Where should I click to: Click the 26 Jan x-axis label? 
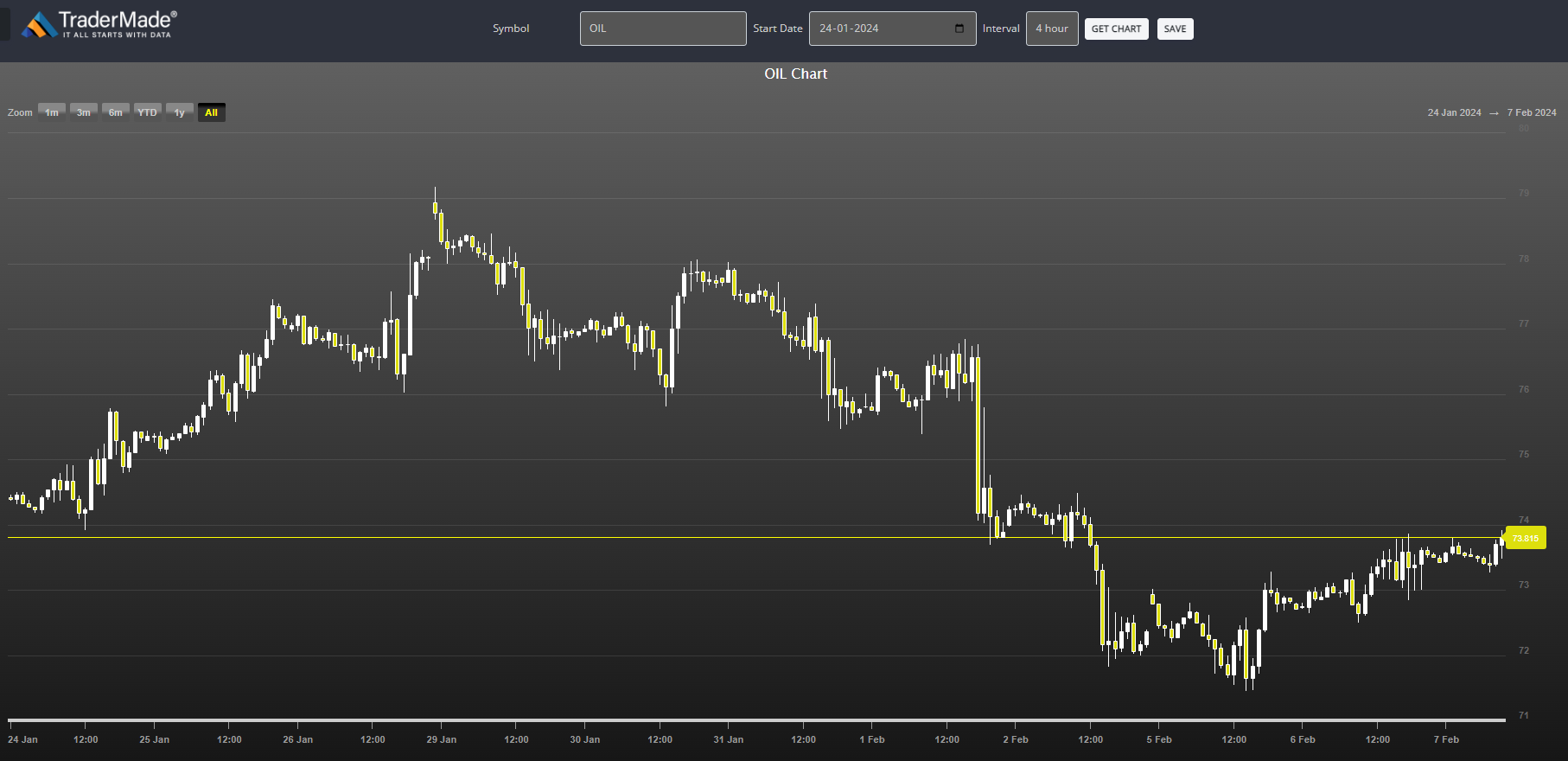pyautogui.click(x=298, y=739)
